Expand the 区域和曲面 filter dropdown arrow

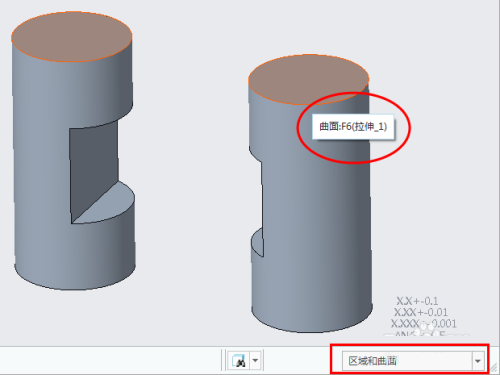pos(478,361)
